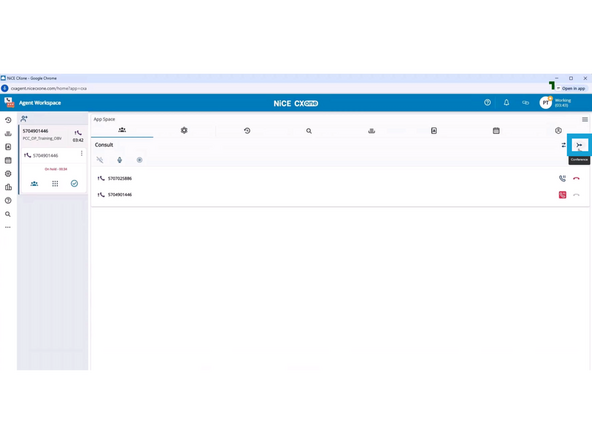592x444 pixels.
Task: Open the three-dot menu on call card
Action: pyautogui.click(x=82, y=154)
